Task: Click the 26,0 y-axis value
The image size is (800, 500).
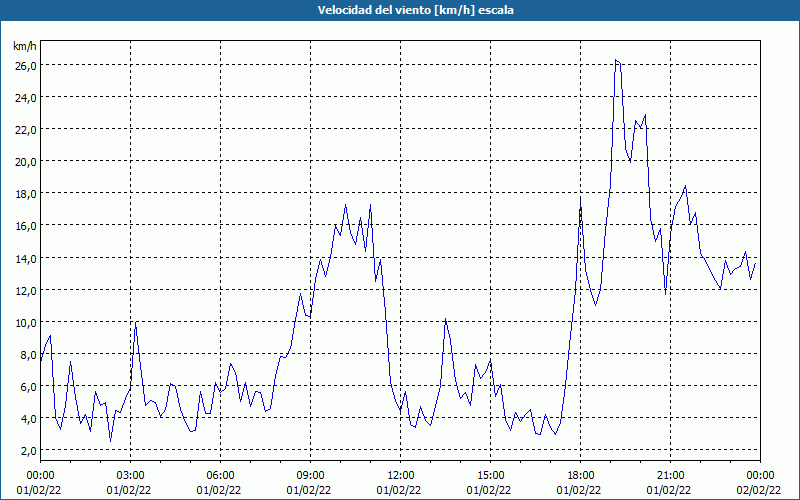Action: pyautogui.click(x=25, y=66)
